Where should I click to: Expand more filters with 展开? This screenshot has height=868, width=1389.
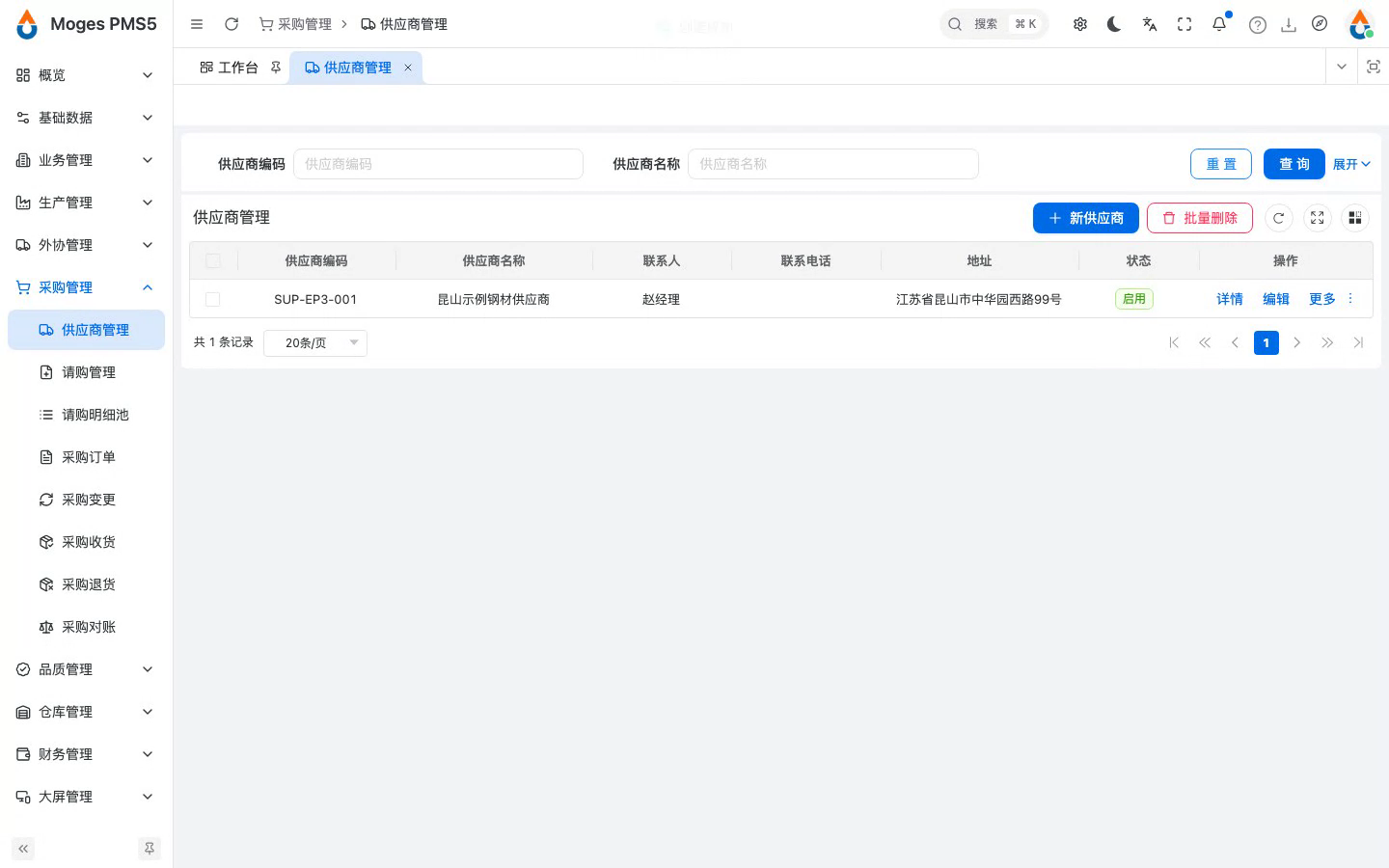(1351, 164)
